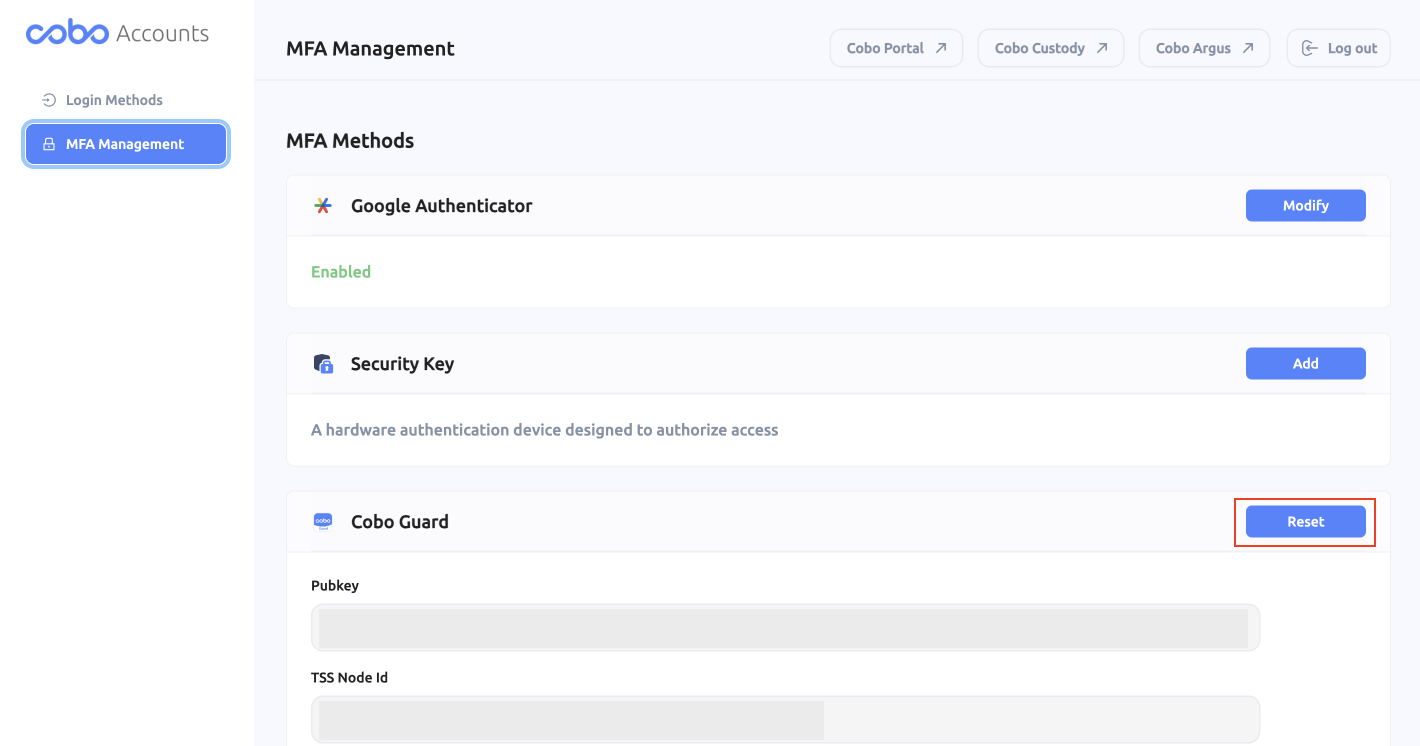1420x746 pixels.
Task: Click the Google Authenticator colorful icon
Action: (323, 206)
